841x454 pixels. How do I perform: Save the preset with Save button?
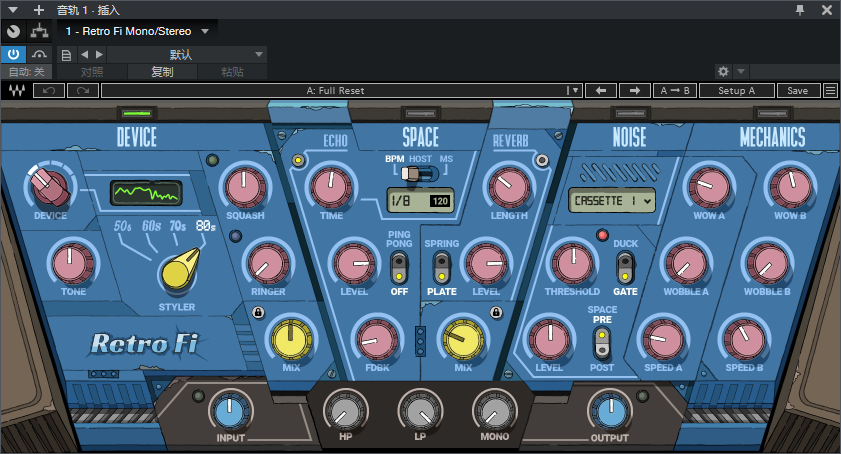click(798, 91)
